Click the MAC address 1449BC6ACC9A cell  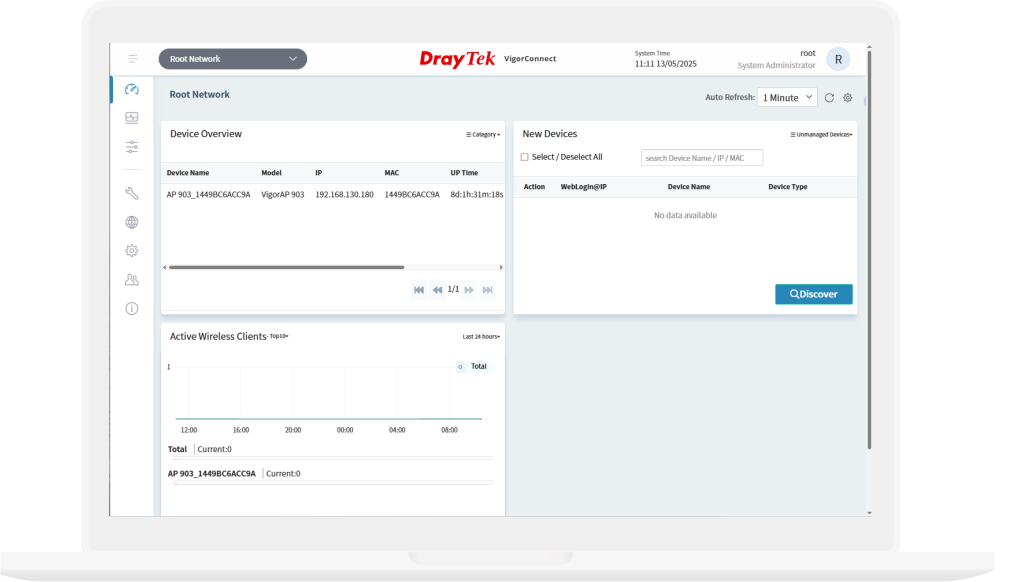point(412,194)
